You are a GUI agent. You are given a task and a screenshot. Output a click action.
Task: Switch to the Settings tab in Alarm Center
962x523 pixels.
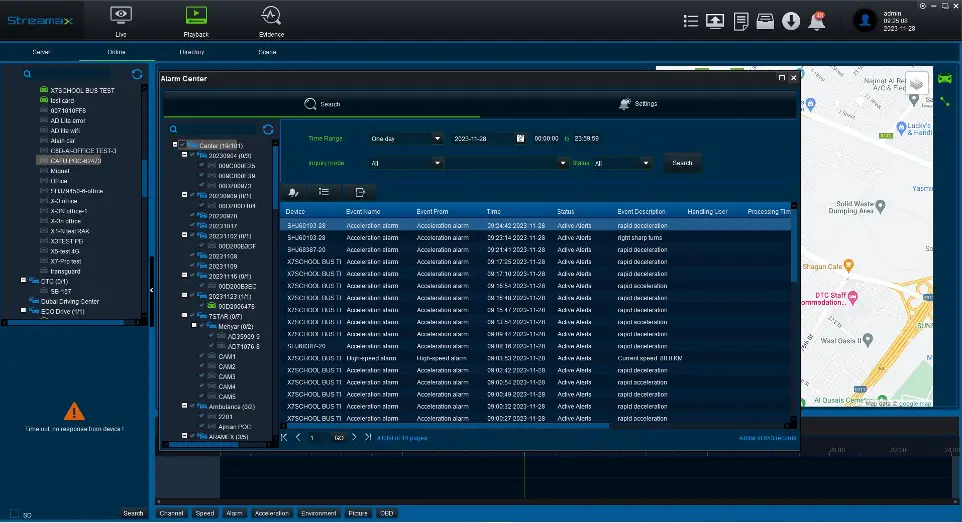point(638,104)
